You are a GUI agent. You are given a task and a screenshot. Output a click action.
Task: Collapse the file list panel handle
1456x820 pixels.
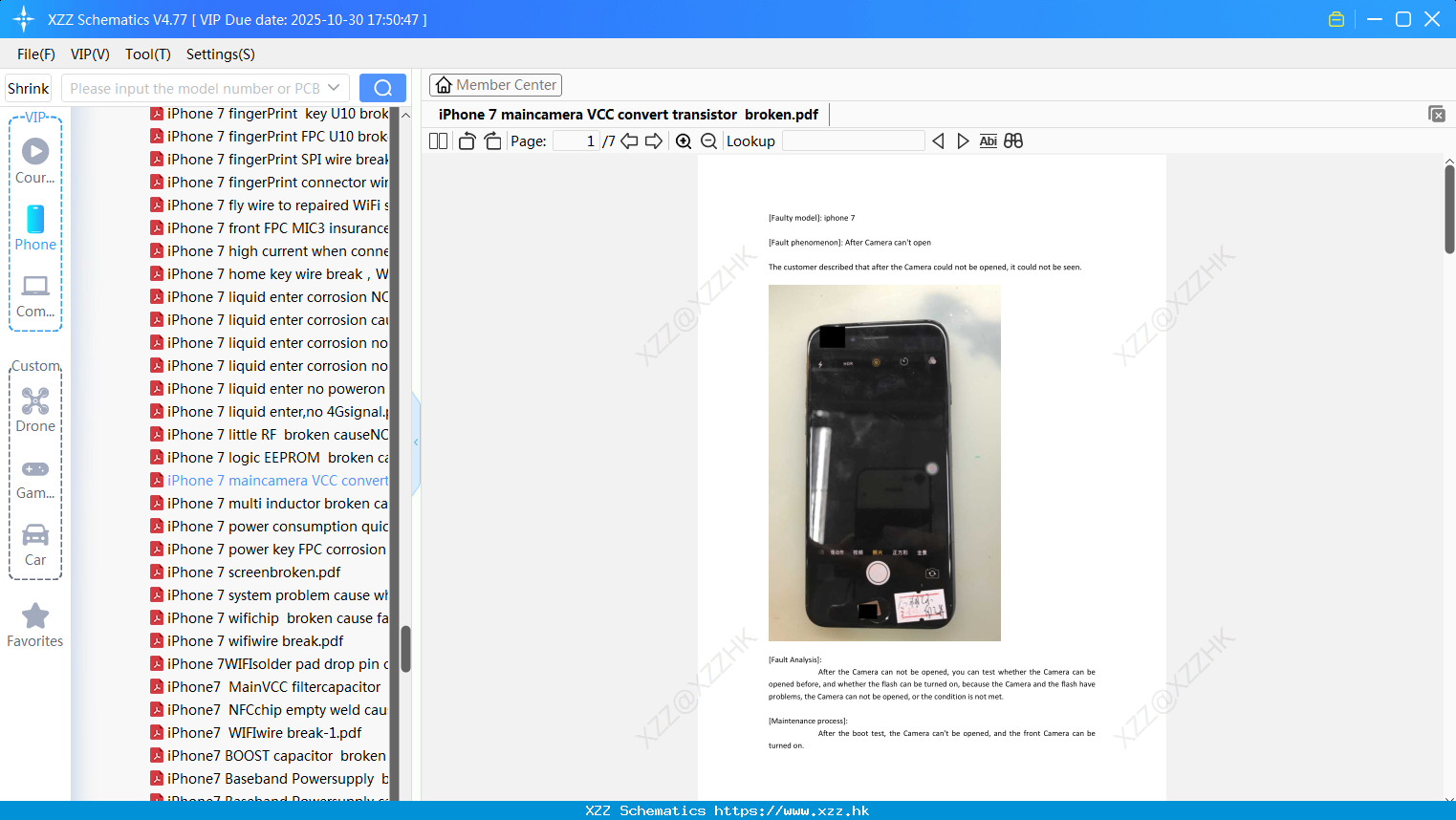tap(416, 442)
